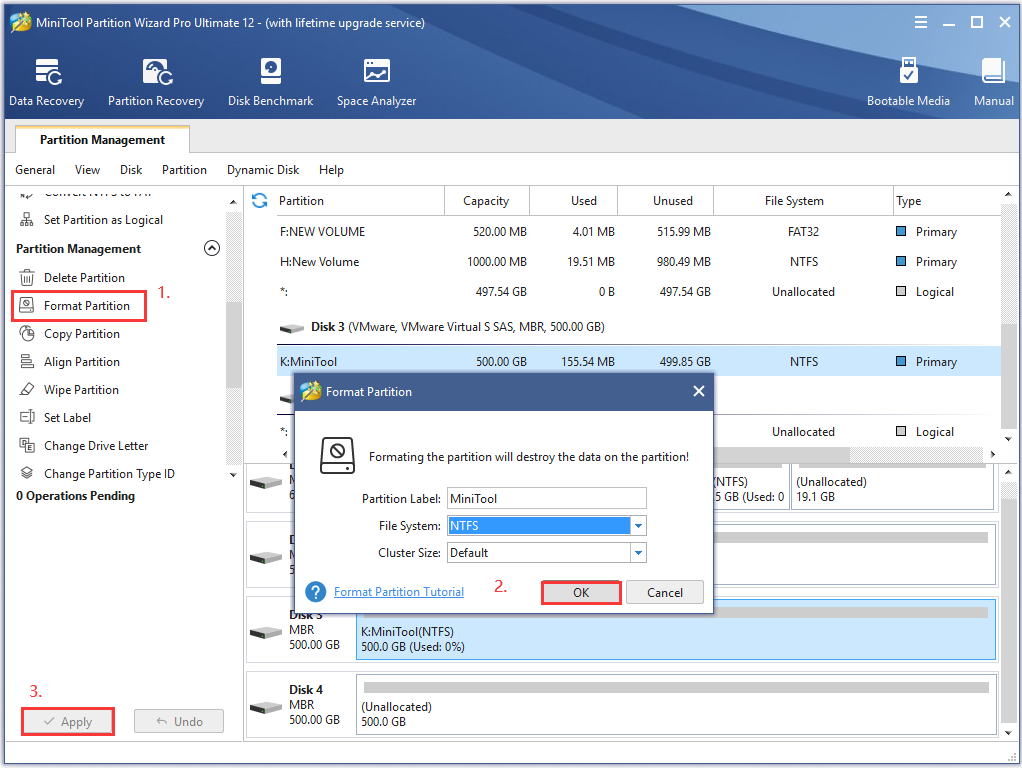Apply pending operations
This screenshot has width=1022, height=768.
(68, 722)
